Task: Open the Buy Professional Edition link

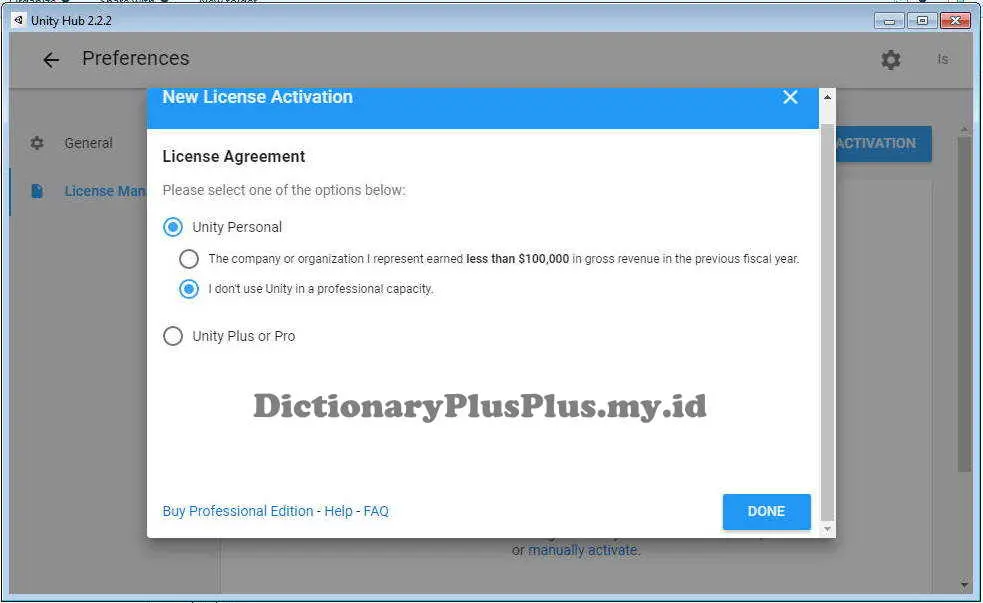Action: (238, 511)
